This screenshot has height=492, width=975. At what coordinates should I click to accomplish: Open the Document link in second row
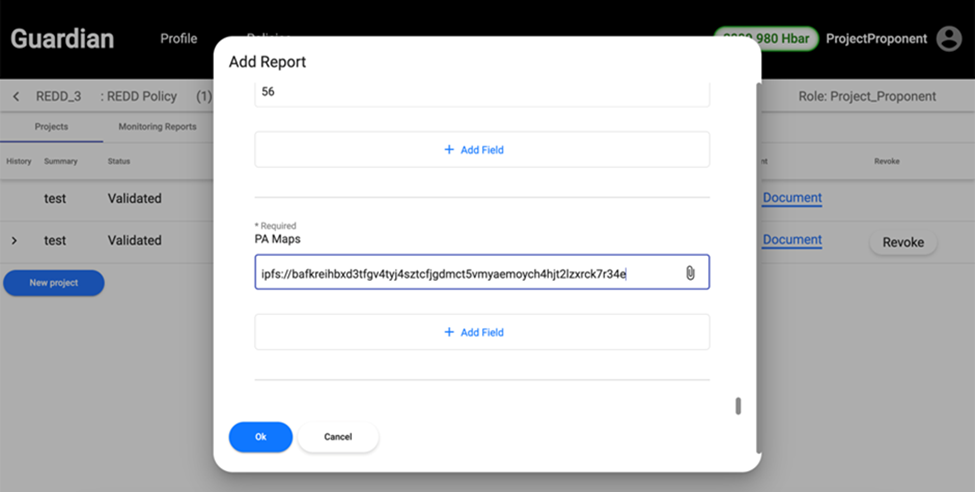coord(791,240)
